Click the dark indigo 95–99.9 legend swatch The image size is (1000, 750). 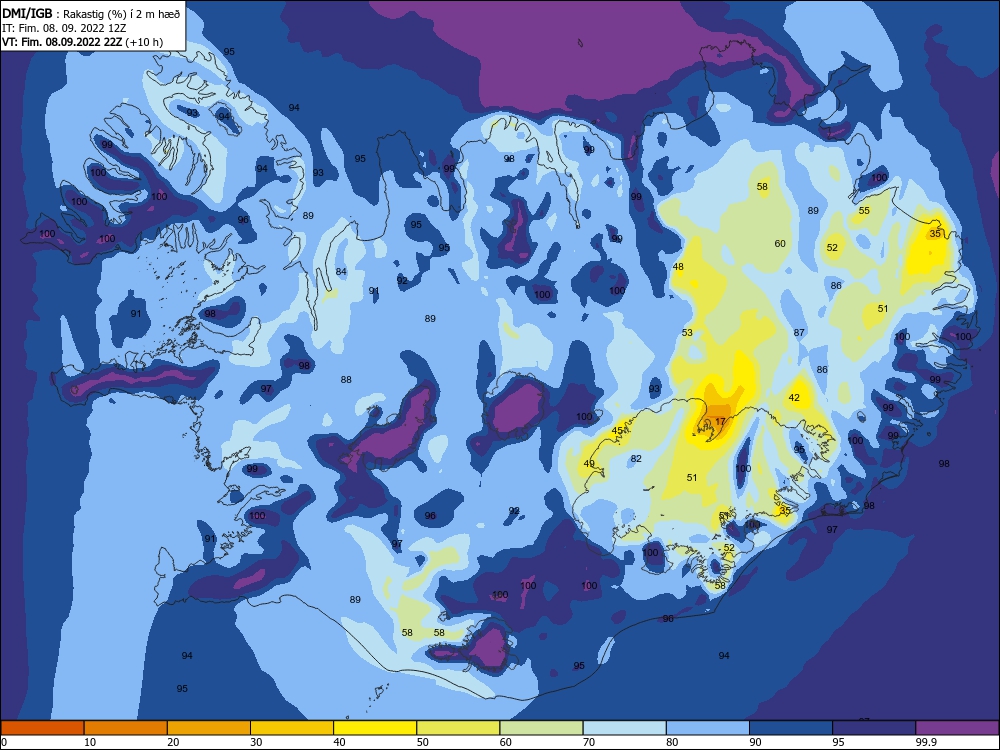[874, 728]
